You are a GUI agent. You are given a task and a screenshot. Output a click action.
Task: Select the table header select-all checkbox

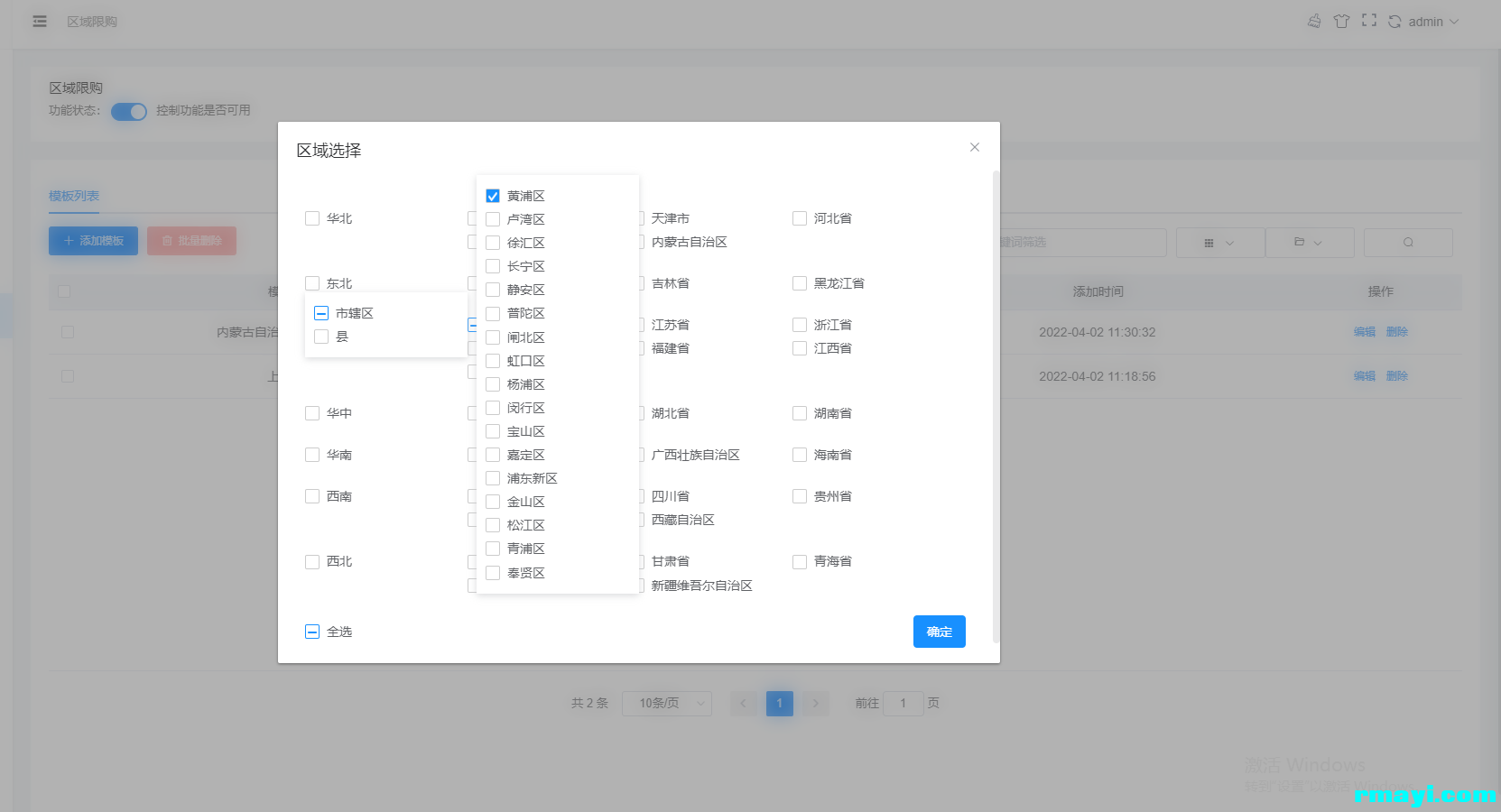pos(64,291)
